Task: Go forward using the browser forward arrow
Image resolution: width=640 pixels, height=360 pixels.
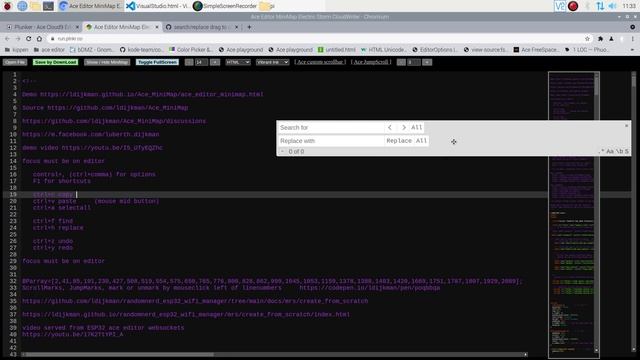Action: [x=18, y=38]
